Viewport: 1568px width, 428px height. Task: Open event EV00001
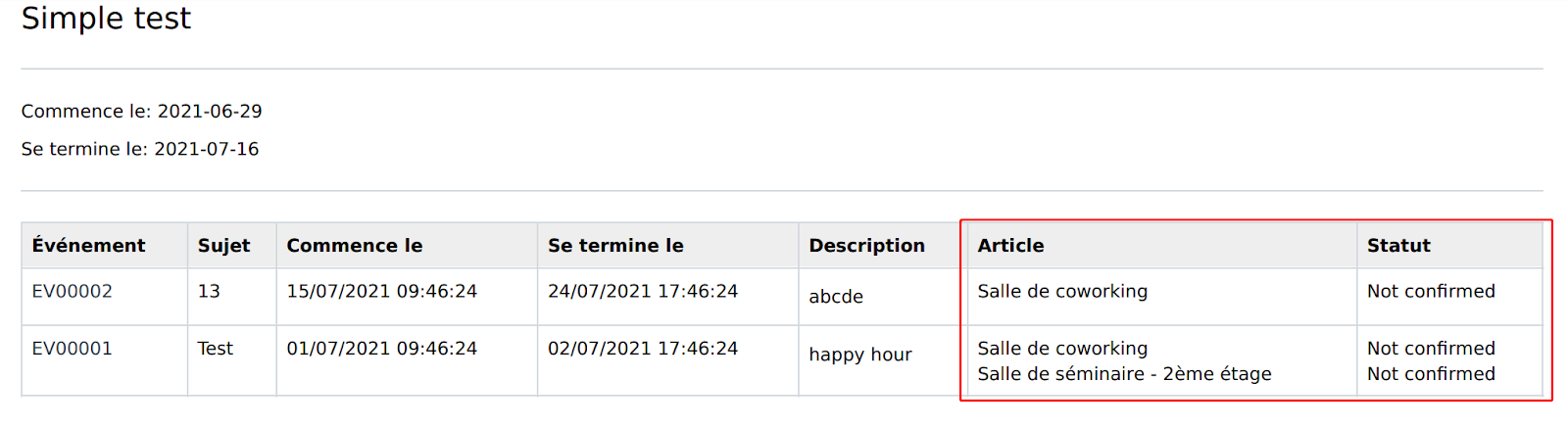72,349
